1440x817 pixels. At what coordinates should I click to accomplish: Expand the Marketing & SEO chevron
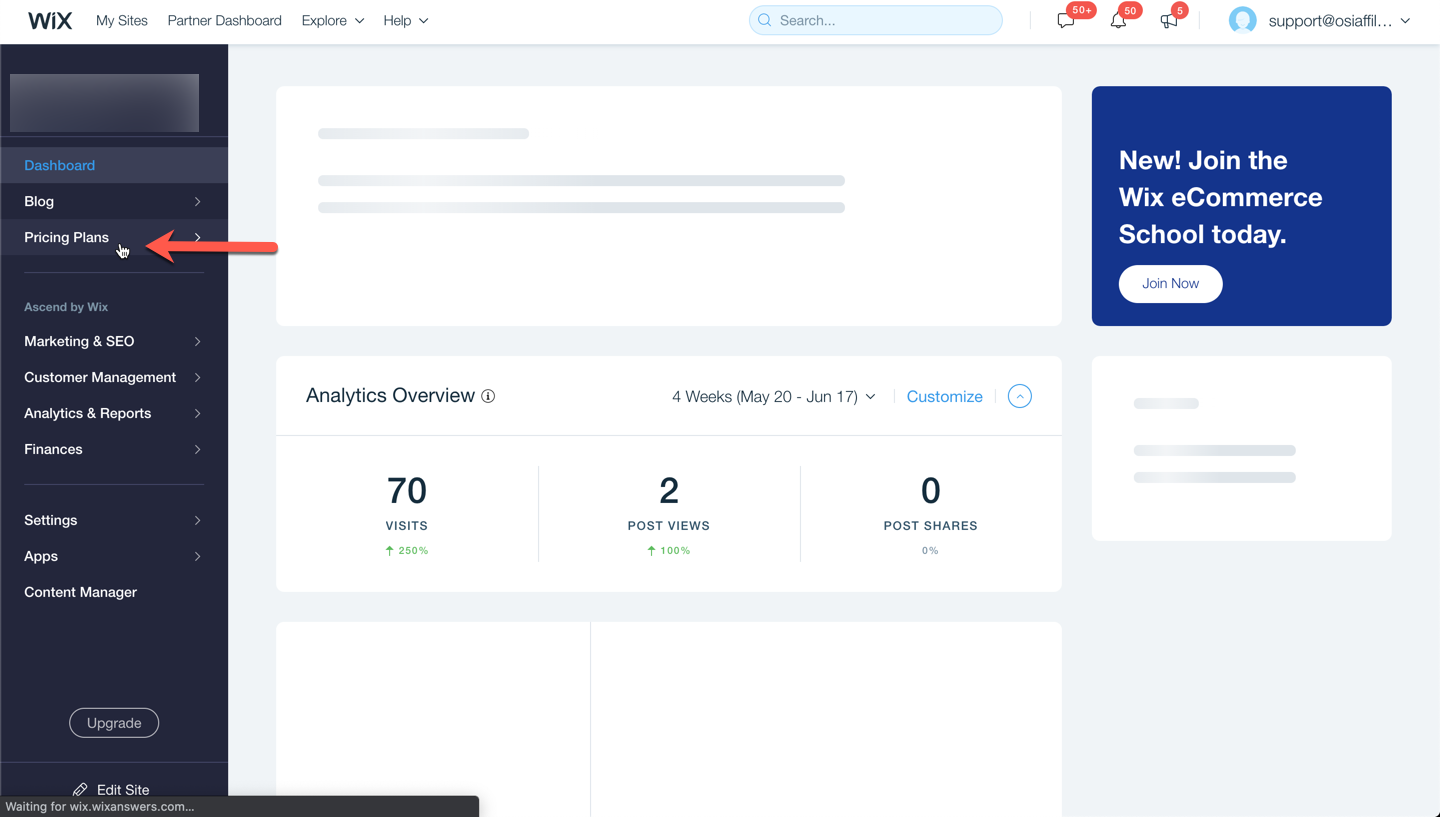click(x=197, y=341)
